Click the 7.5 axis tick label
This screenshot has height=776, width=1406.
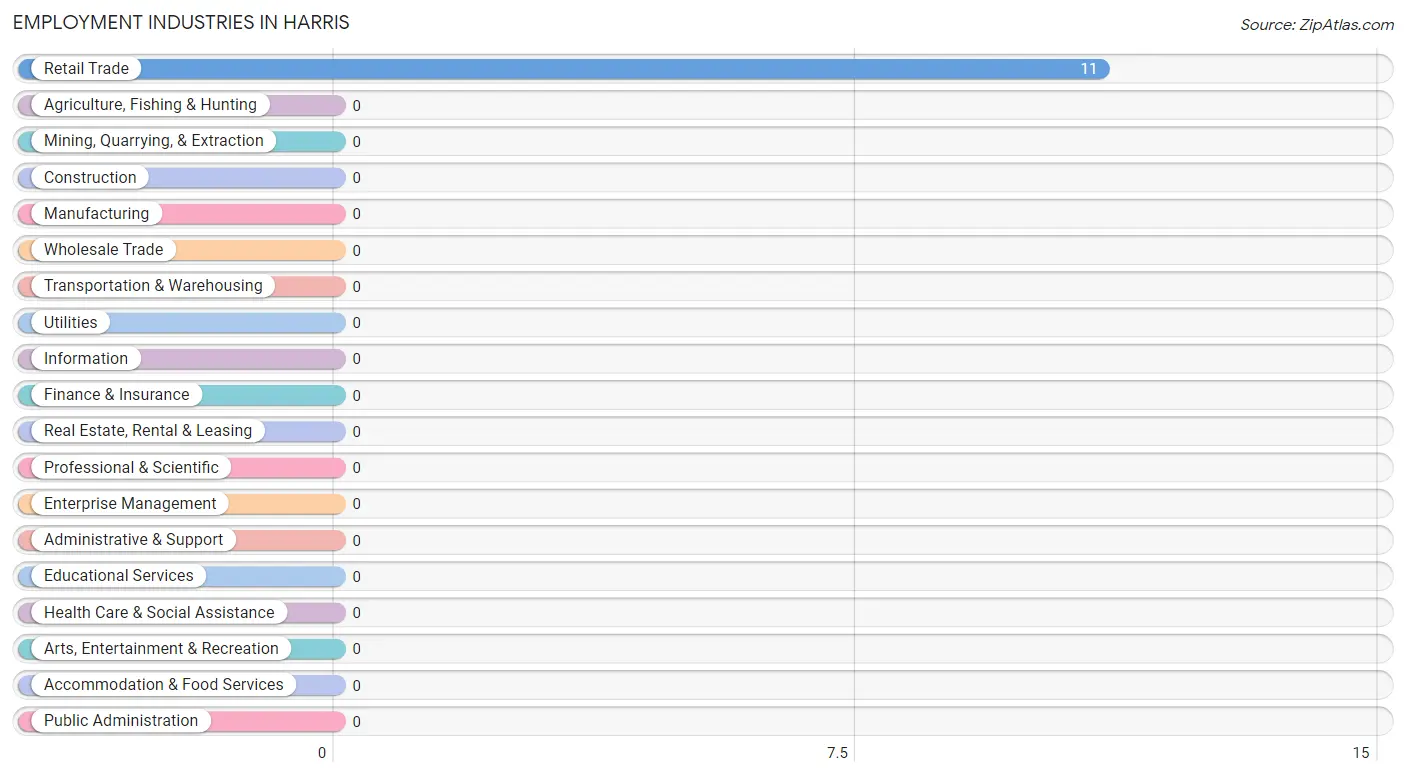click(837, 753)
